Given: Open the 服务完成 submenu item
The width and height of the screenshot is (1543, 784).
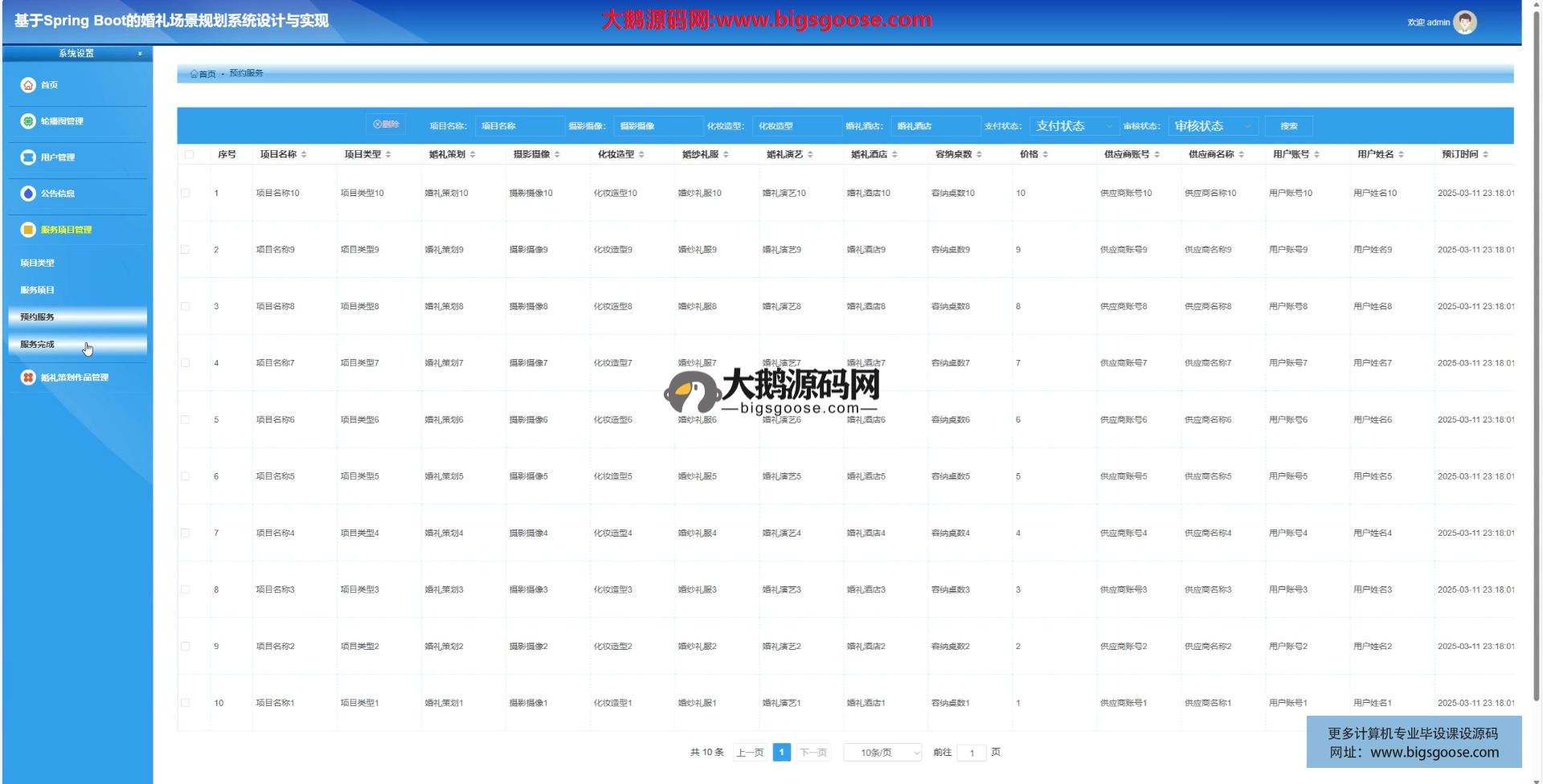Looking at the screenshot, I should (x=38, y=345).
